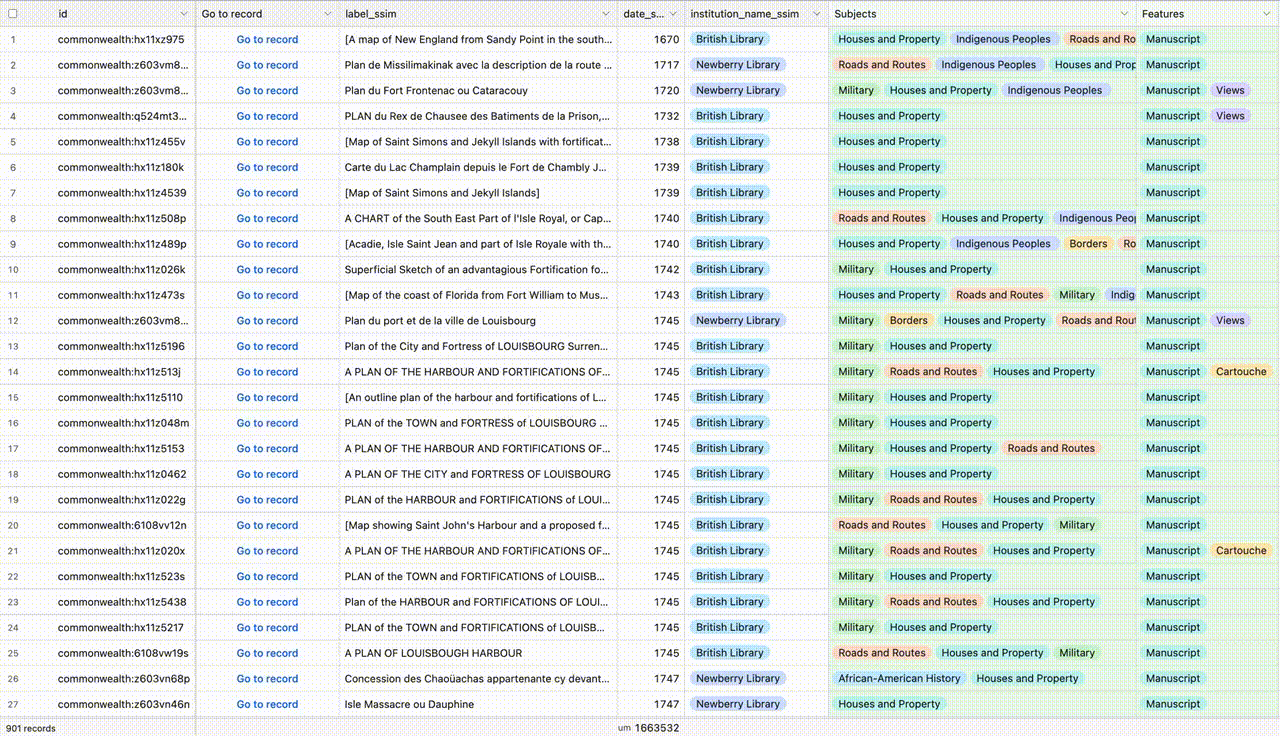Select the sum value 1663532 in the footer
1280x736 pixels.
point(656,728)
